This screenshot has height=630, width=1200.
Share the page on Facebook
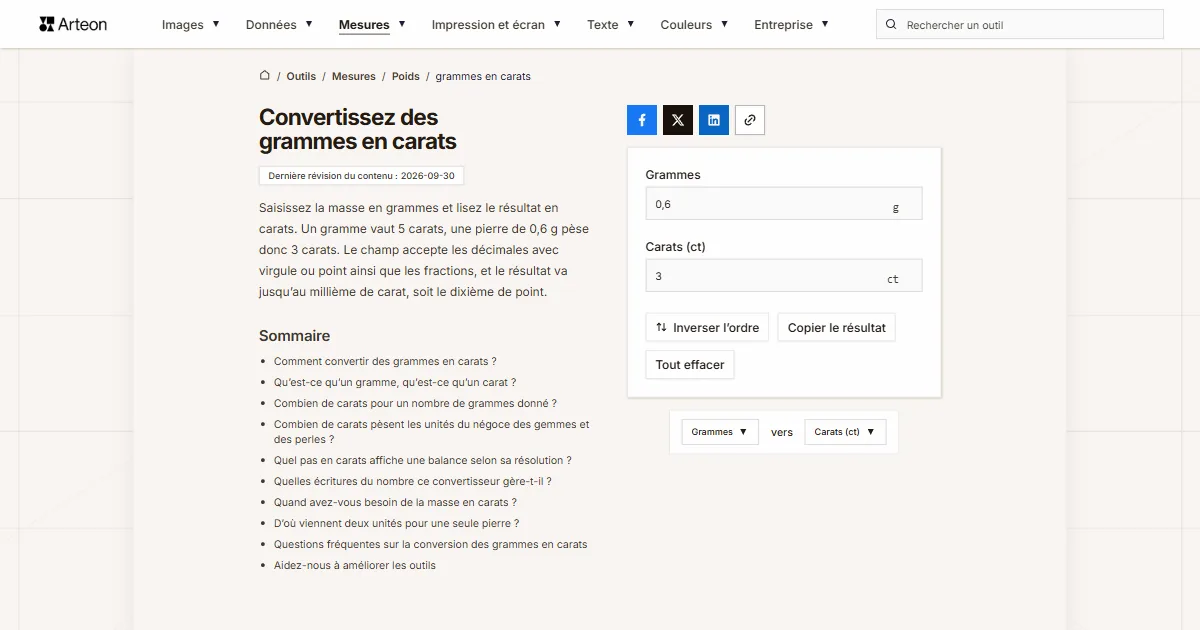(x=642, y=120)
